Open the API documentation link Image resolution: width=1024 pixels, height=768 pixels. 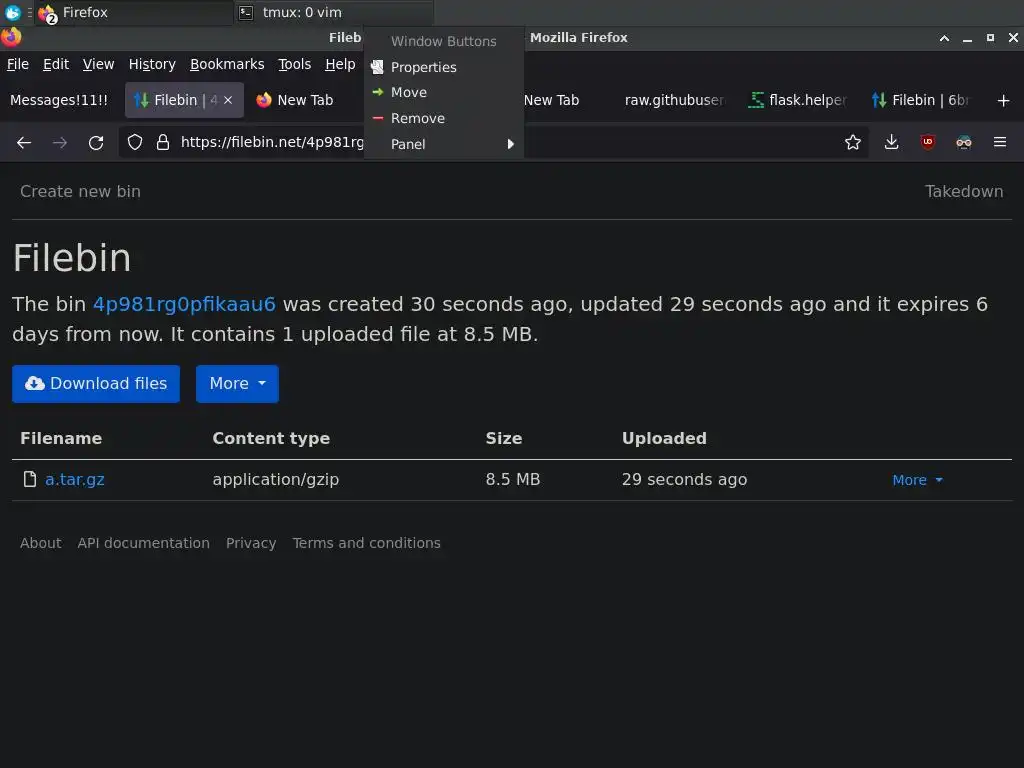[144, 543]
